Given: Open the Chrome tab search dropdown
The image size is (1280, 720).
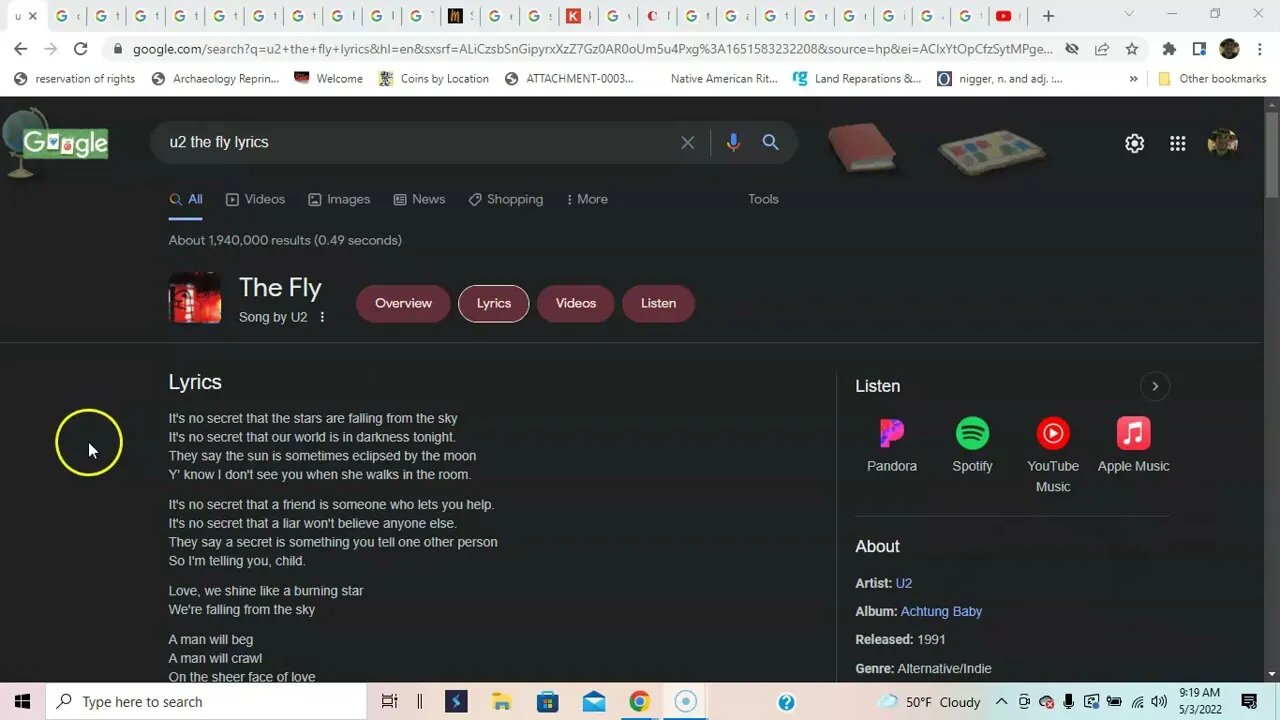Looking at the screenshot, I should (1129, 14).
